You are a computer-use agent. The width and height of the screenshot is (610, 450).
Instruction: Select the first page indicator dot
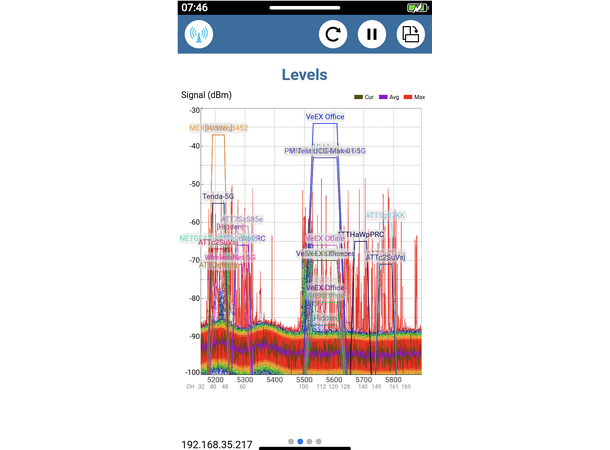click(x=291, y=441)
